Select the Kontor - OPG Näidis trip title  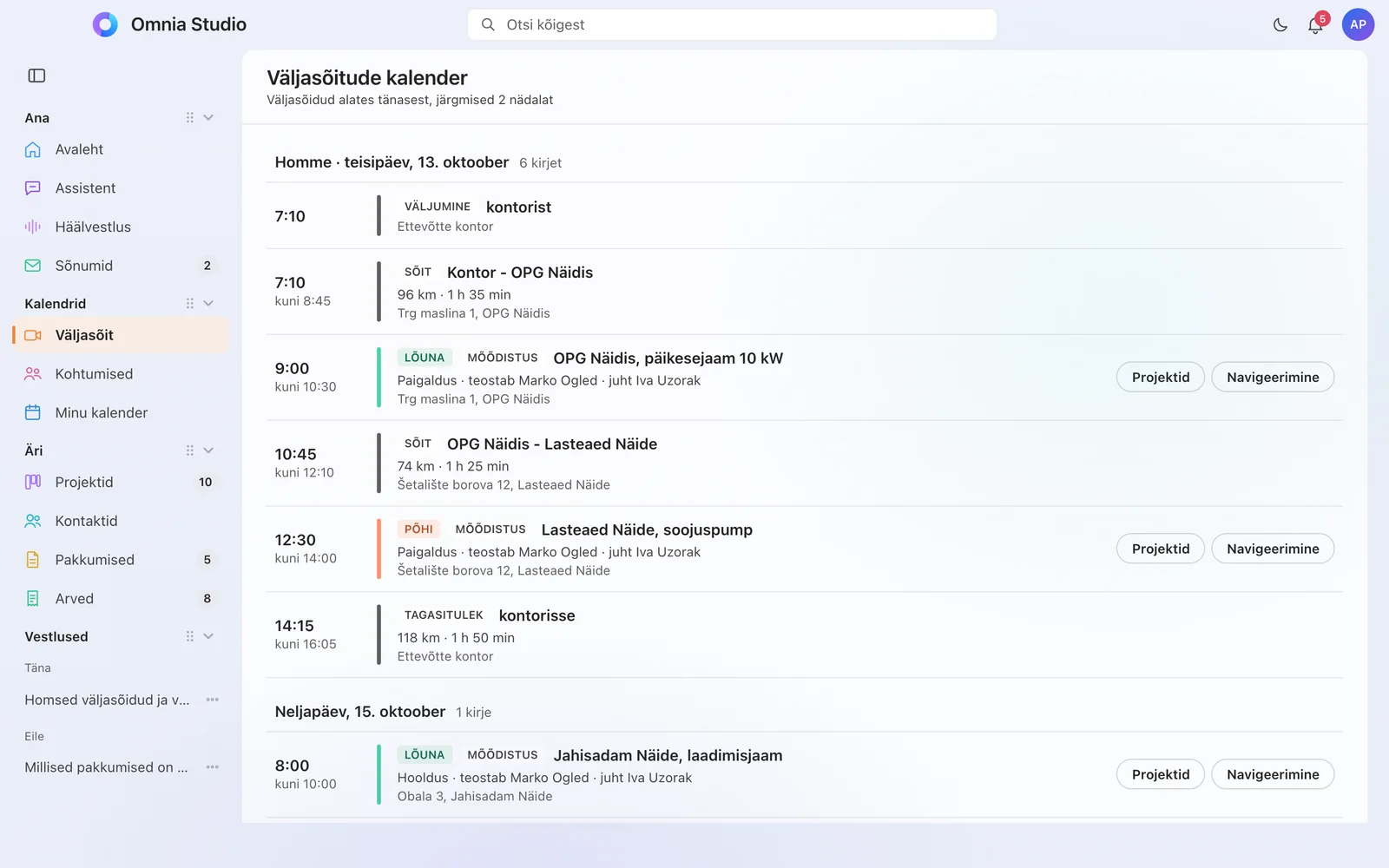pos(520,273)
